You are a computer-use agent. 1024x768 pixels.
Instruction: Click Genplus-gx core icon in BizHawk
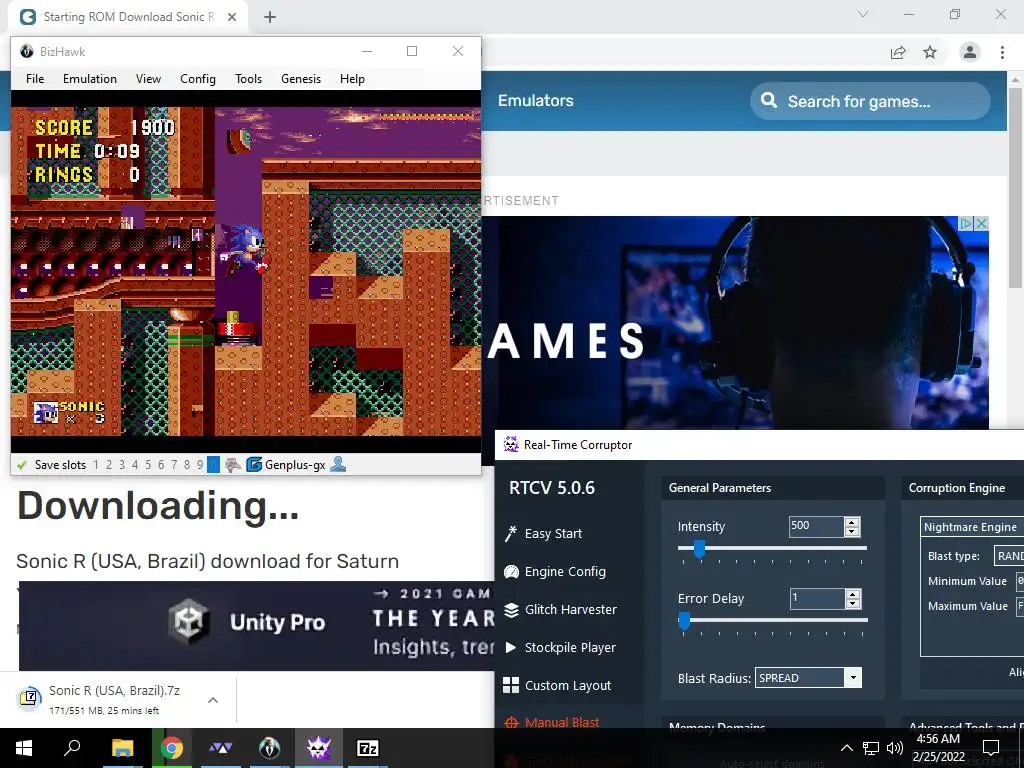[x=254, y=465]
